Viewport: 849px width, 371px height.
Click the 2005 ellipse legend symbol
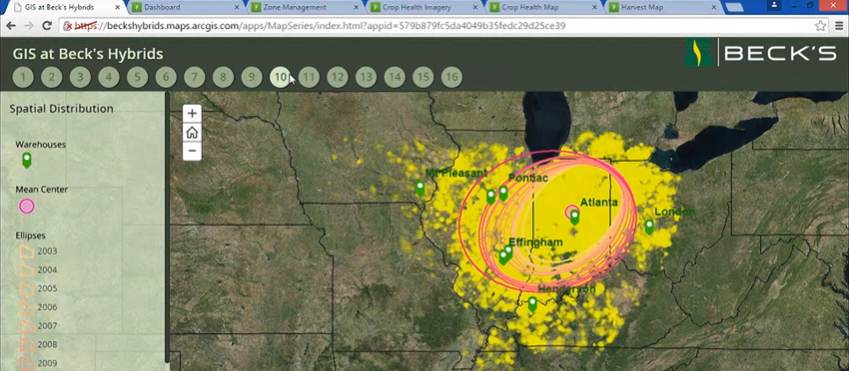pyautogui.click(x=27, y=289)
